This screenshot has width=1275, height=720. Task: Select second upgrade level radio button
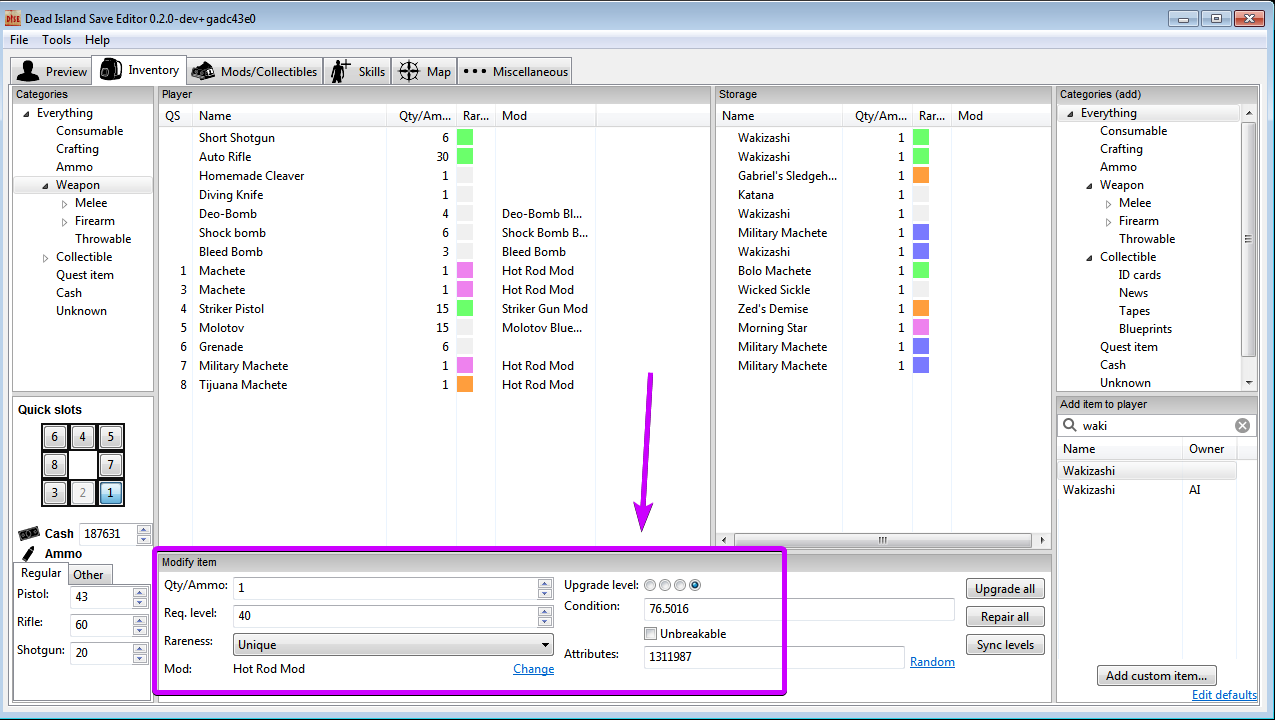(665, 585)
